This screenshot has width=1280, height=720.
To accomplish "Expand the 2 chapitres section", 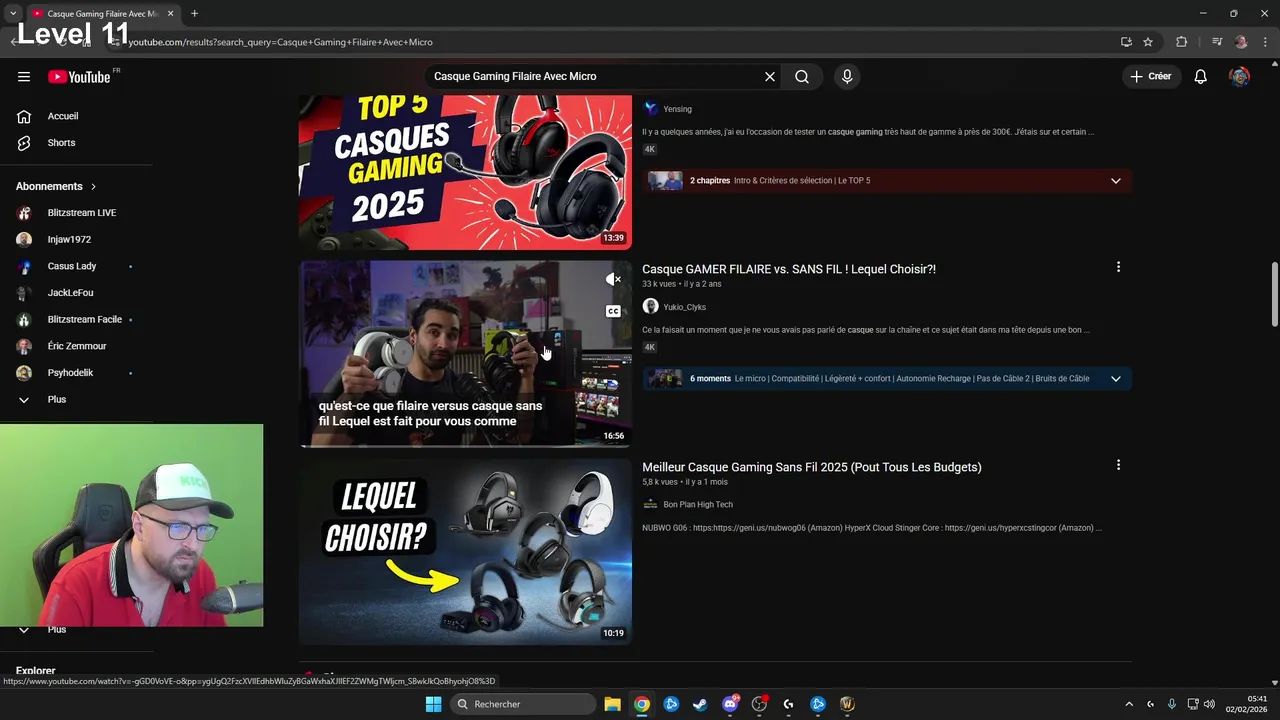I will point(1116,181).
